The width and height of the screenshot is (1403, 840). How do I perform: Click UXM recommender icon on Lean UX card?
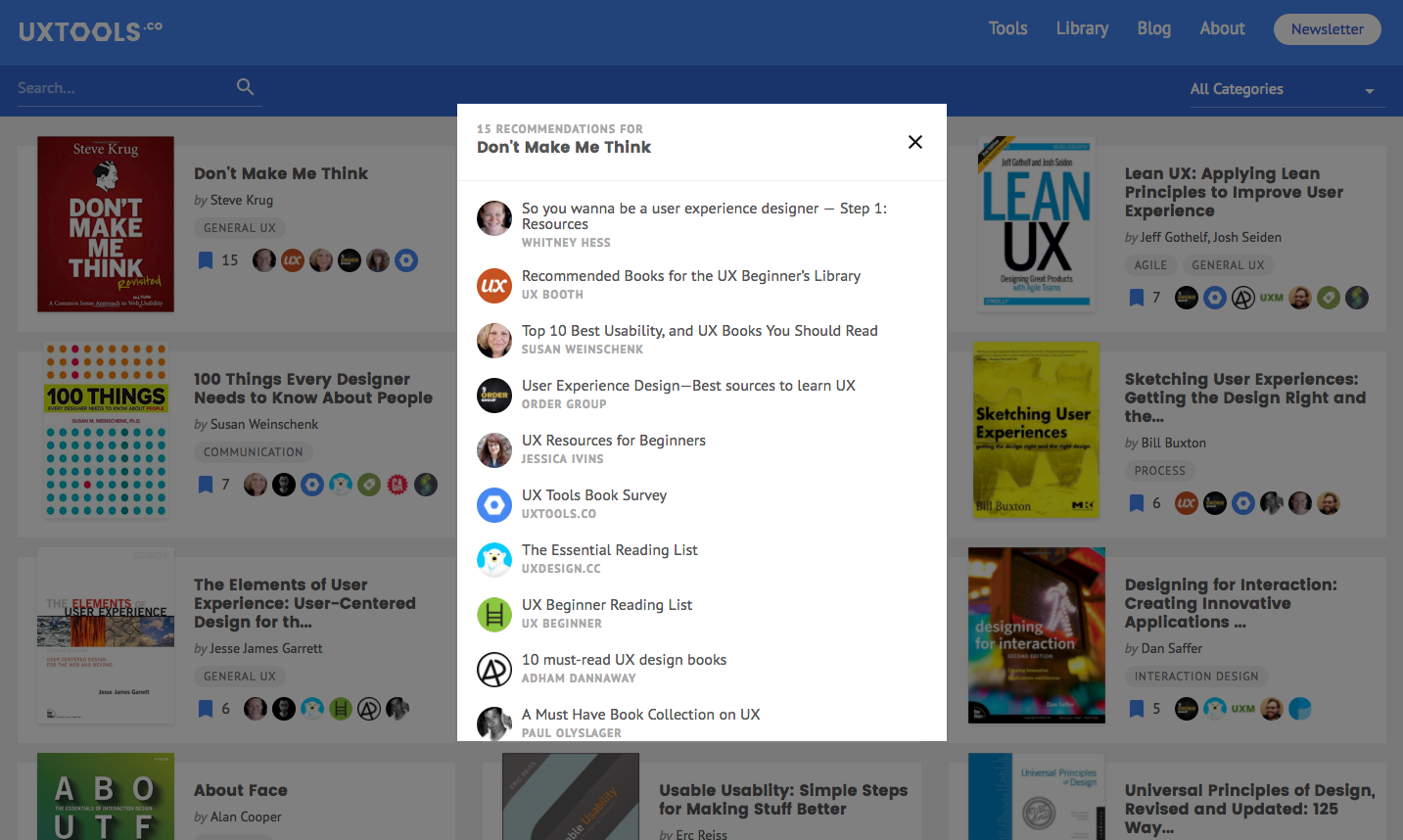click(x=1272, y=298)
